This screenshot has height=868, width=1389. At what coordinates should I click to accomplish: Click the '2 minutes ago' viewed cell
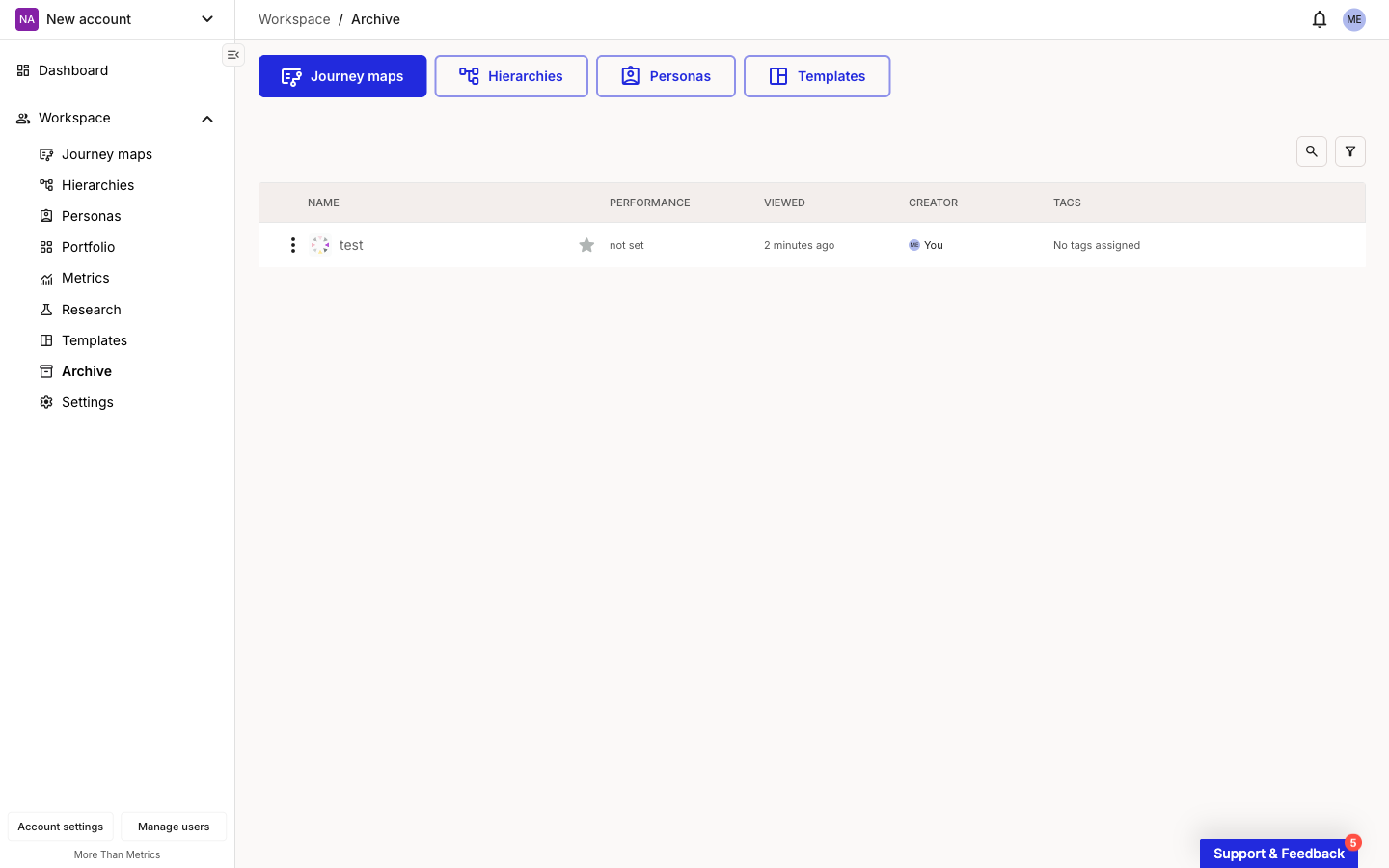pyautogui.click(x=800, y=245)
